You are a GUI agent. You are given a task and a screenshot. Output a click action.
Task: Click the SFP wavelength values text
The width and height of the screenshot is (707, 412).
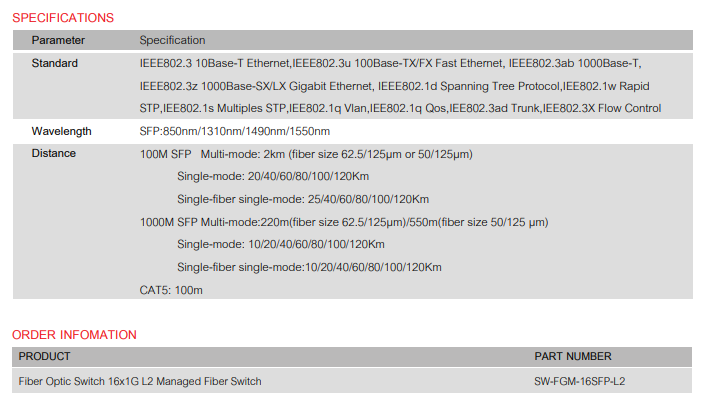pos(234,131)
